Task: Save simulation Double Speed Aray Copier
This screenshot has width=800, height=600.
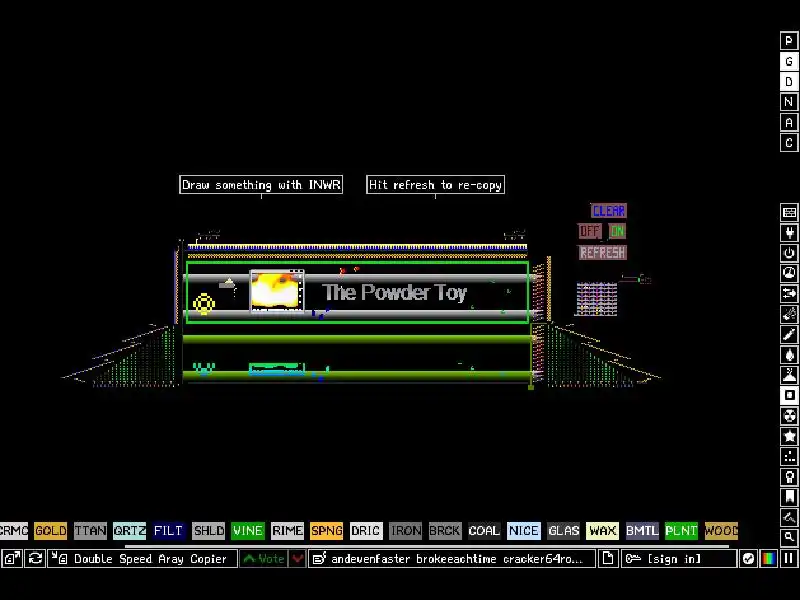Action: (x=142, y=559)
